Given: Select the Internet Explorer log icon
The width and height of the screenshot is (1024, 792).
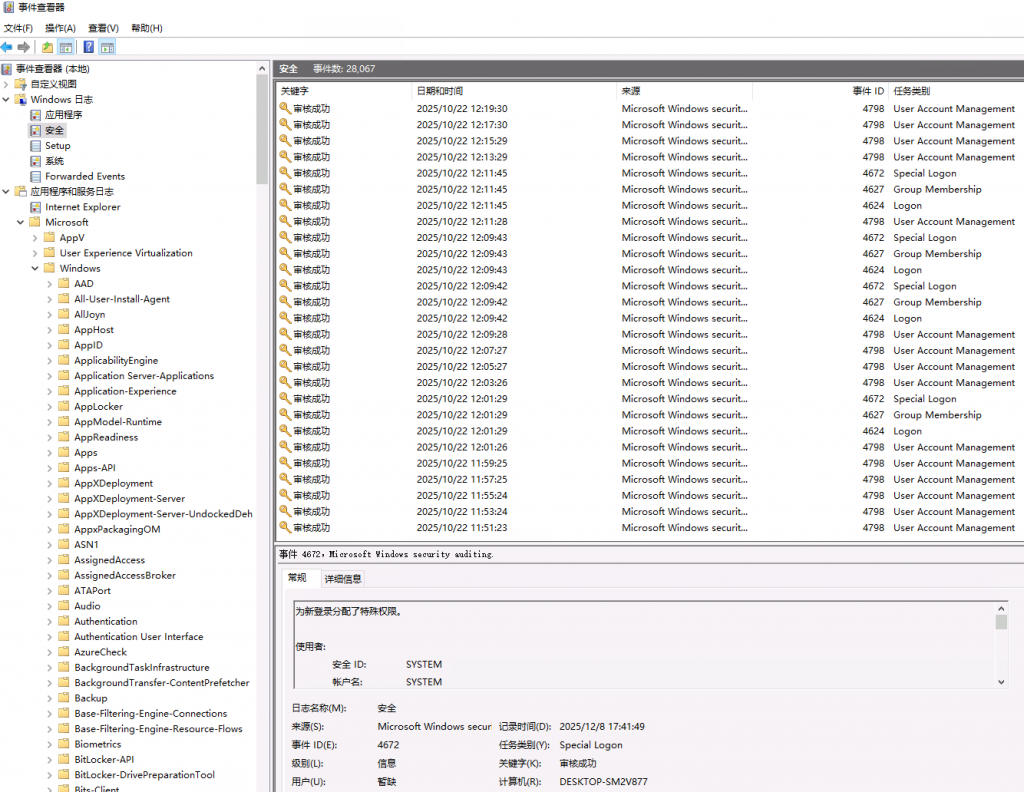Looking at the screenshot, I should [36, 207].
